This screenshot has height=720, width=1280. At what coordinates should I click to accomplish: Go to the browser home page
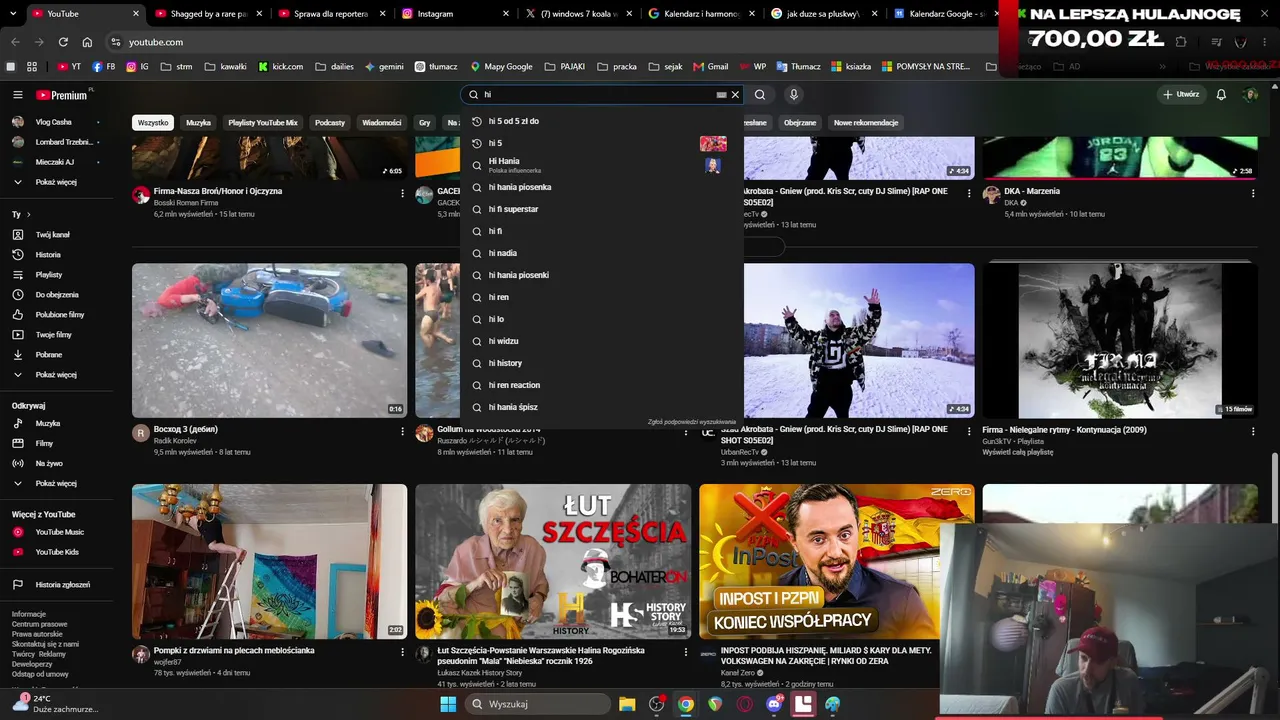(x=87, y=42)
